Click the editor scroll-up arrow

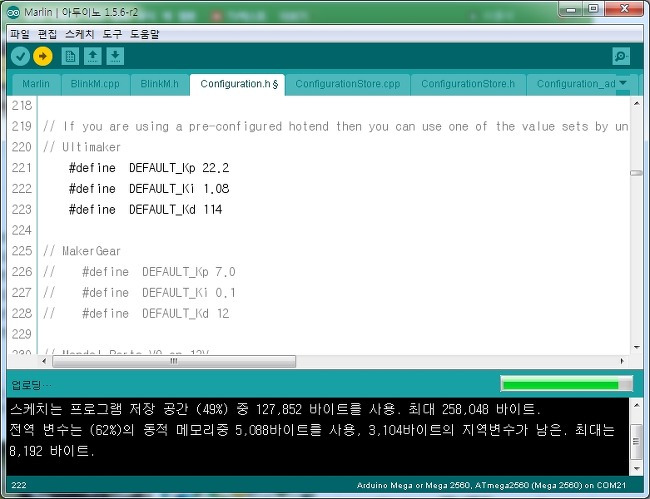[637, 103]
